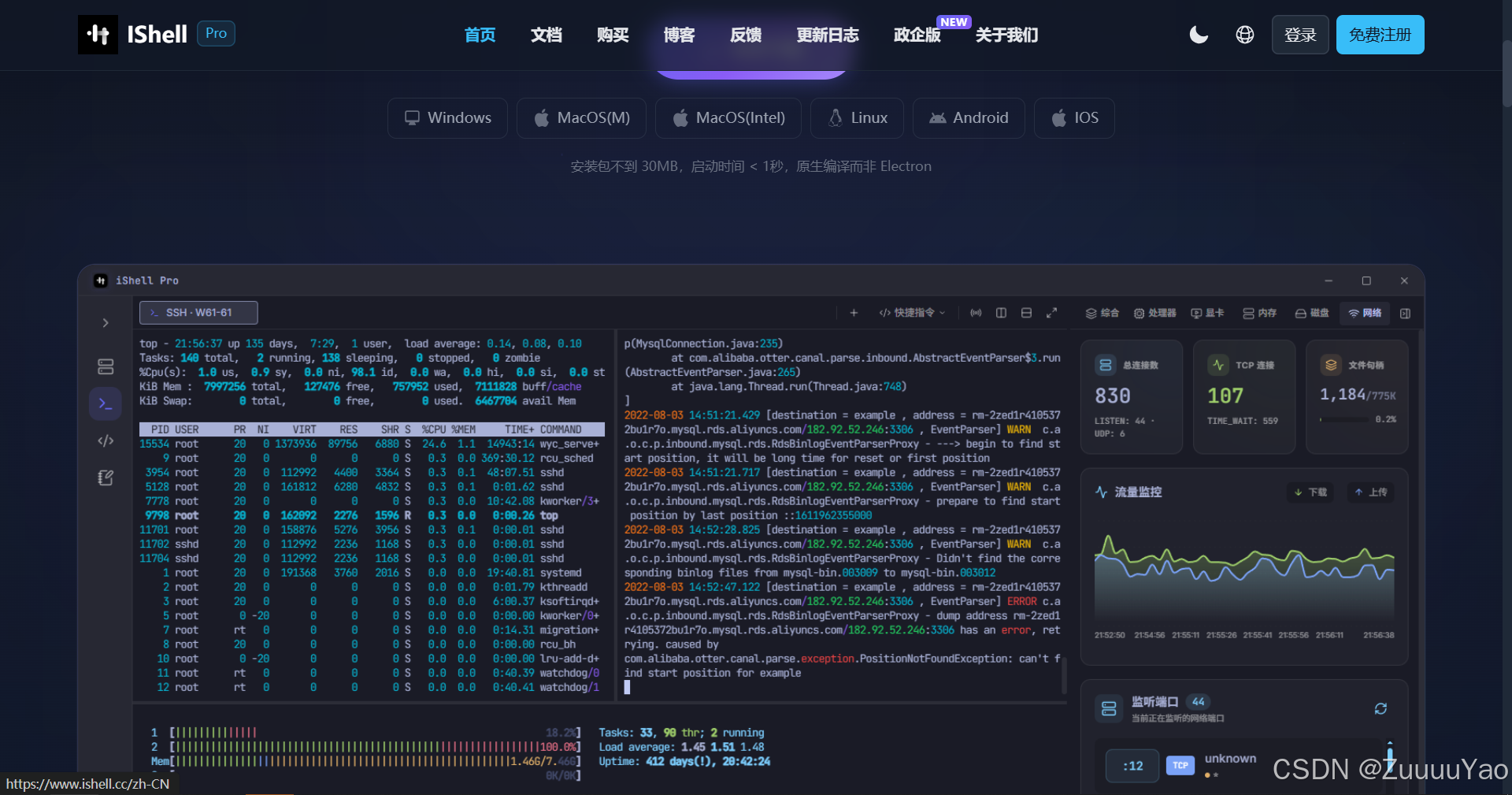Image resolution: width=1512 pixels, height=795 pixels.
Task: Click the PID USER header row in top
Action: [x=372, y=429]
